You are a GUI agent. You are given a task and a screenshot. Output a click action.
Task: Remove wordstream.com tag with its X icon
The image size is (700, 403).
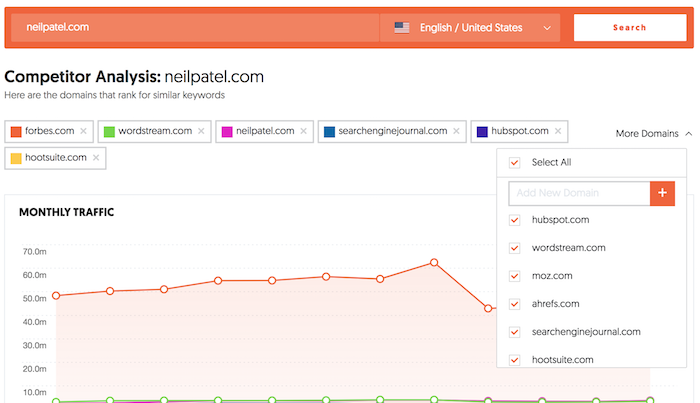pyautogui.click(x=201, y=131)
